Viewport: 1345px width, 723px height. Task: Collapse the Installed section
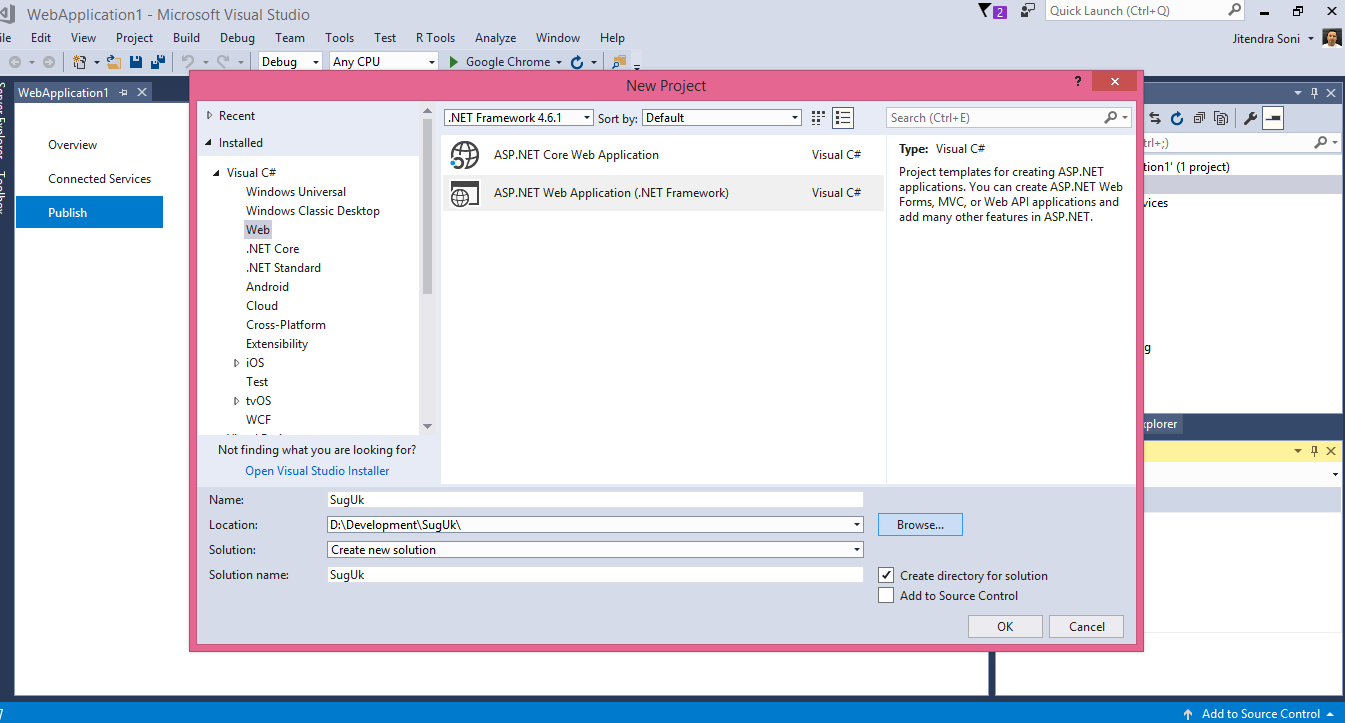(x=210, y=143)
